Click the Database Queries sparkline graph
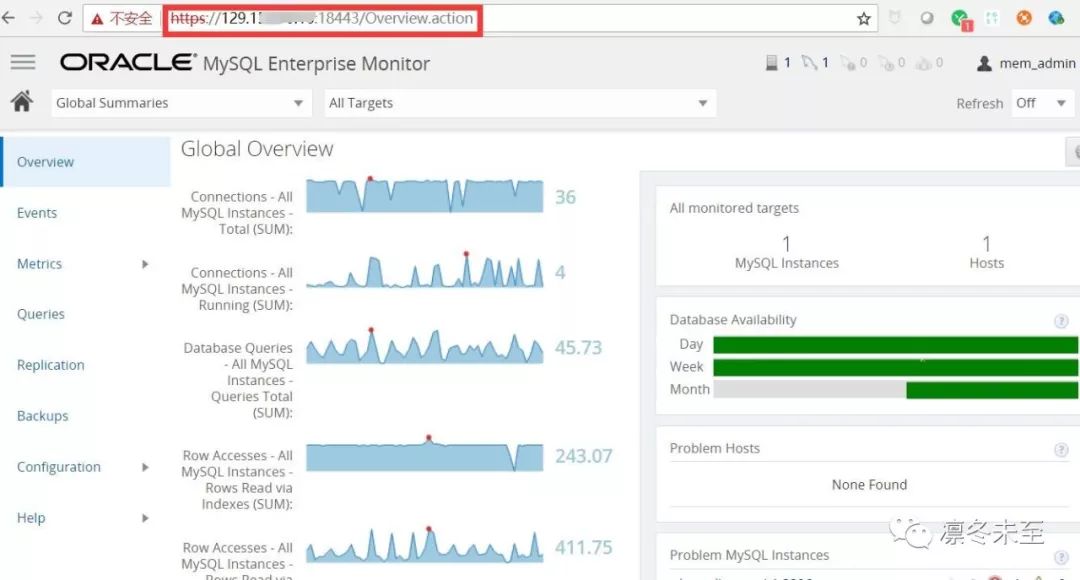Viewport: 1080px width, 580px height. tap(424, 346)
